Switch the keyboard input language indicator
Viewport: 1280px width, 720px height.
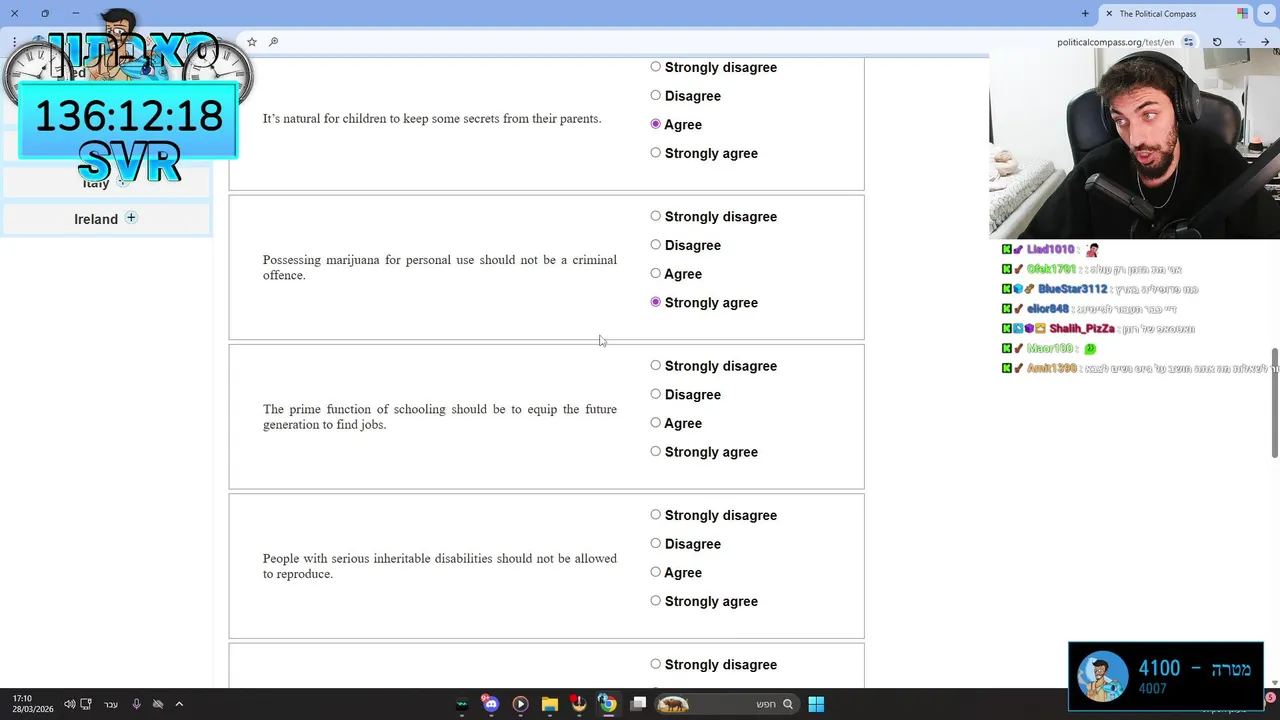[x=111, y=704]
